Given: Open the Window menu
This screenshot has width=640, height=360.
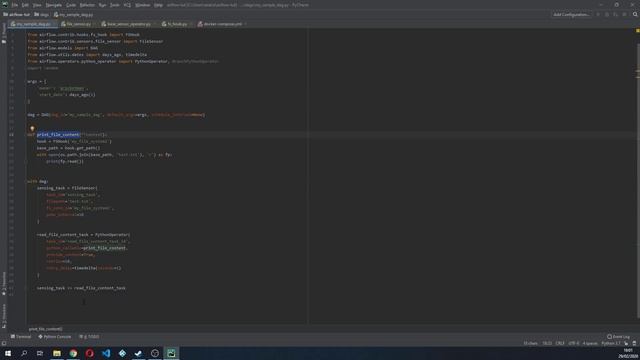Looking at the screenshot, I should [142, 5].
